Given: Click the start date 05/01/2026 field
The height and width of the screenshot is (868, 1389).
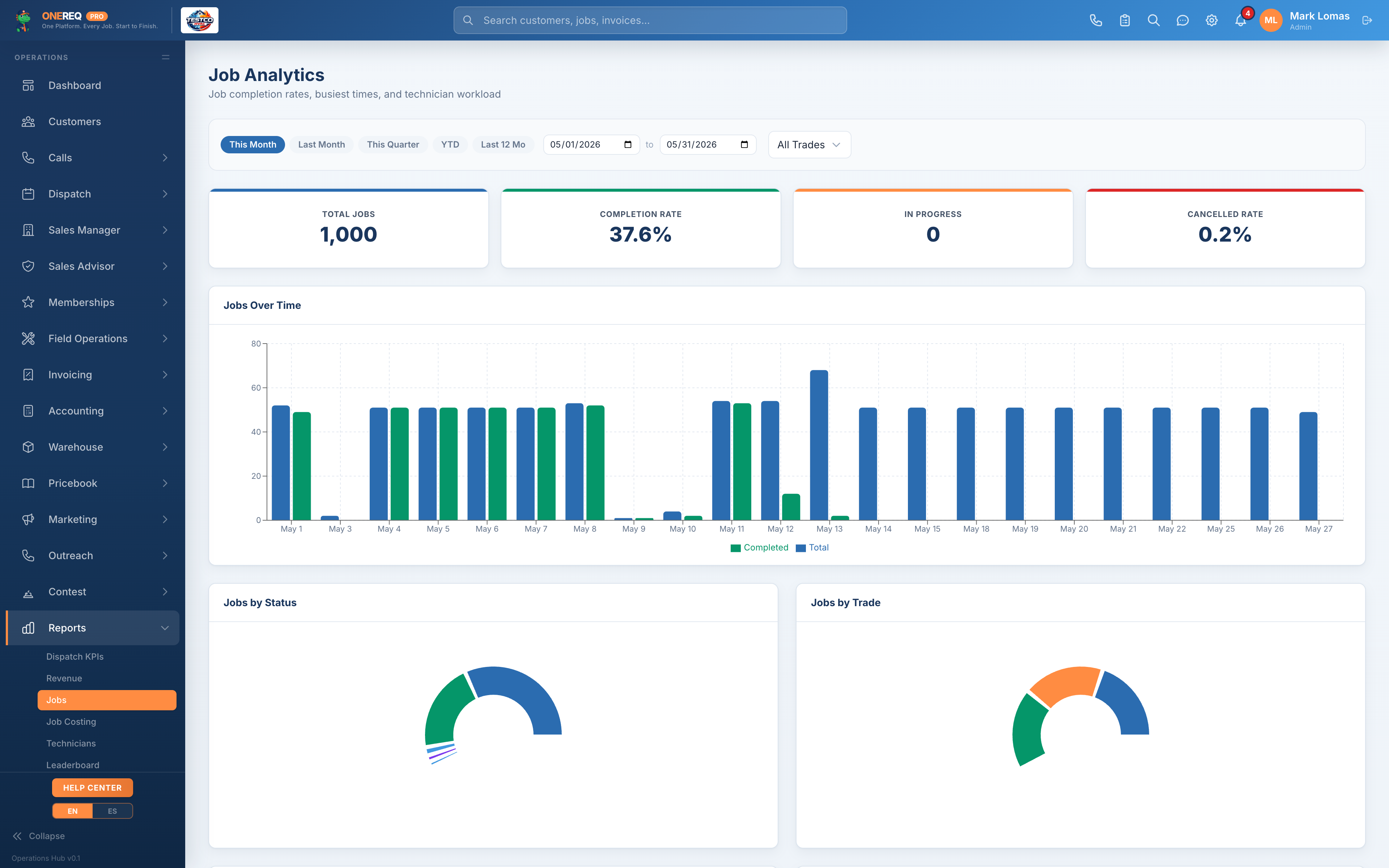Looking at the screenshot, I should pos(591,145).
